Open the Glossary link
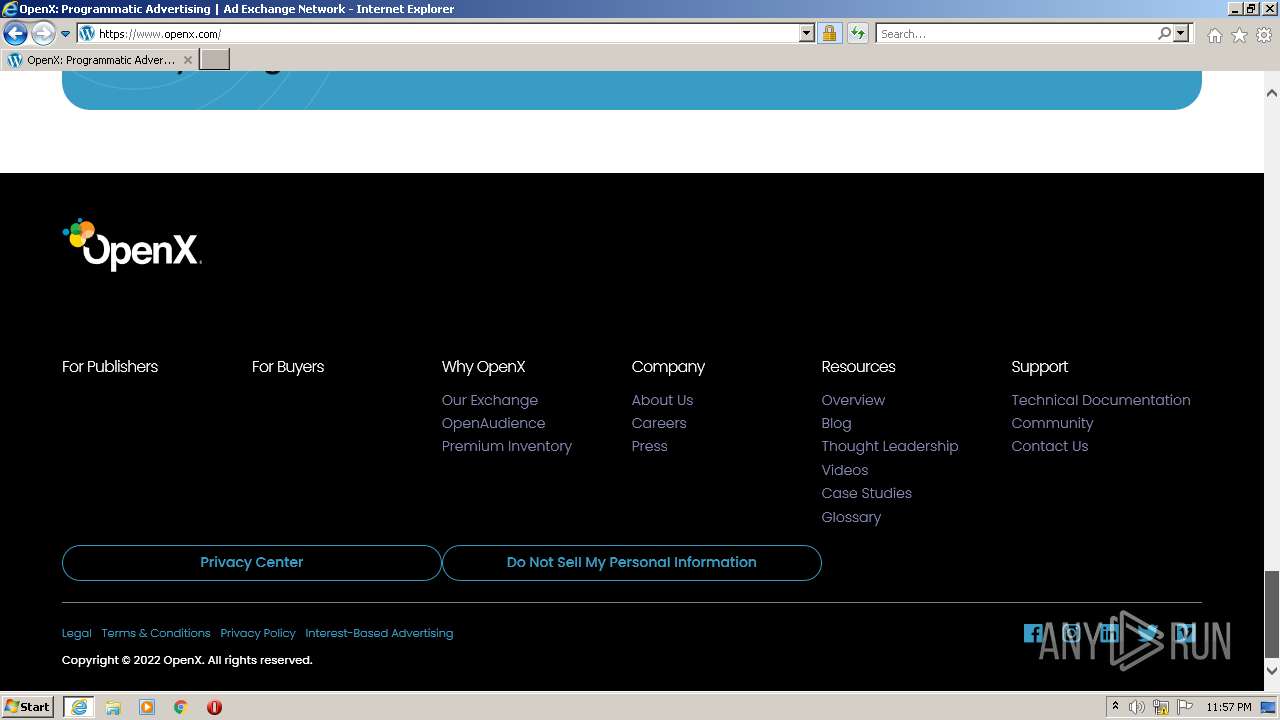Viewport: 1280px width, 720px height. click(851, 517)
